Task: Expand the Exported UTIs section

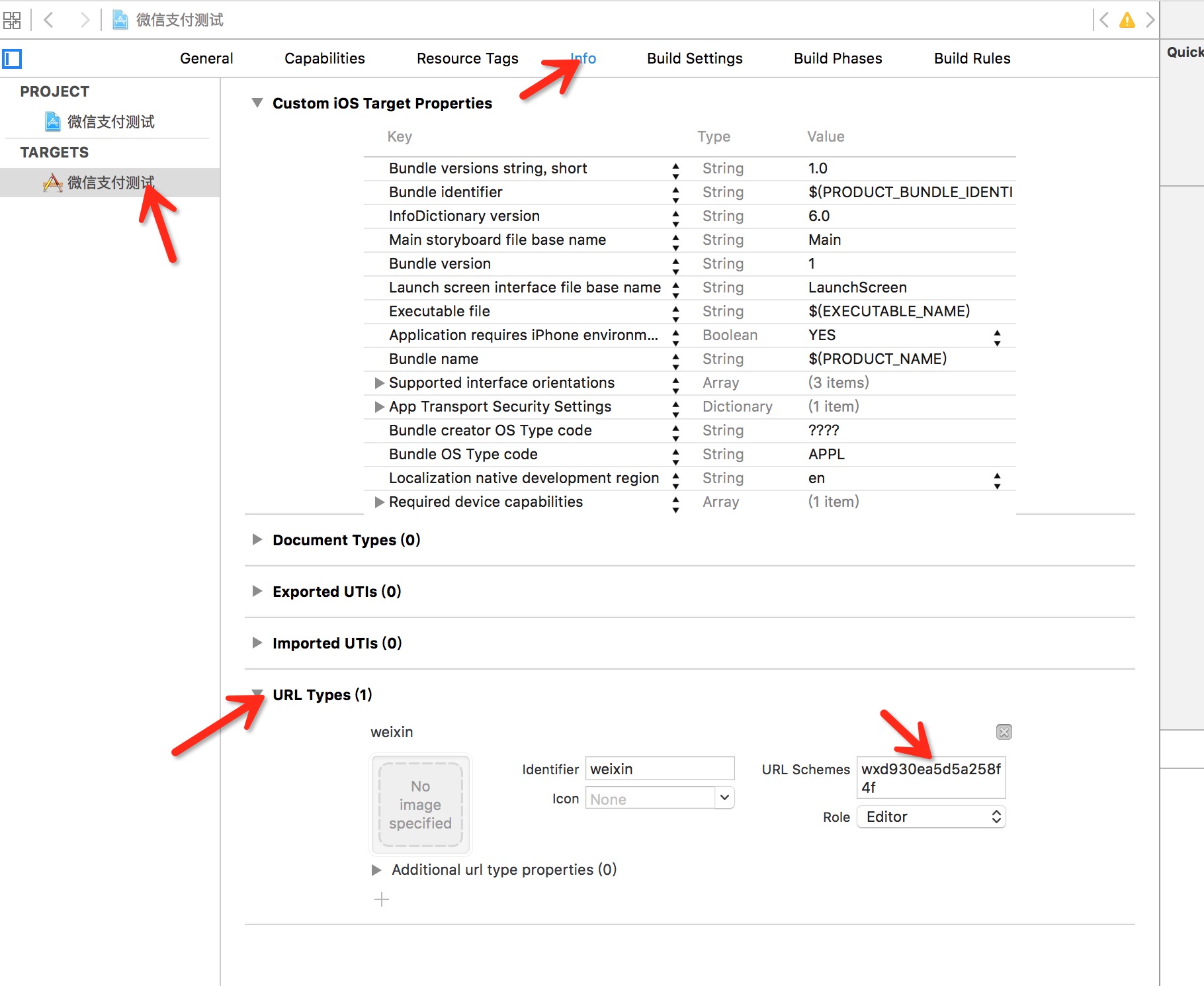Action: point(257,591)
